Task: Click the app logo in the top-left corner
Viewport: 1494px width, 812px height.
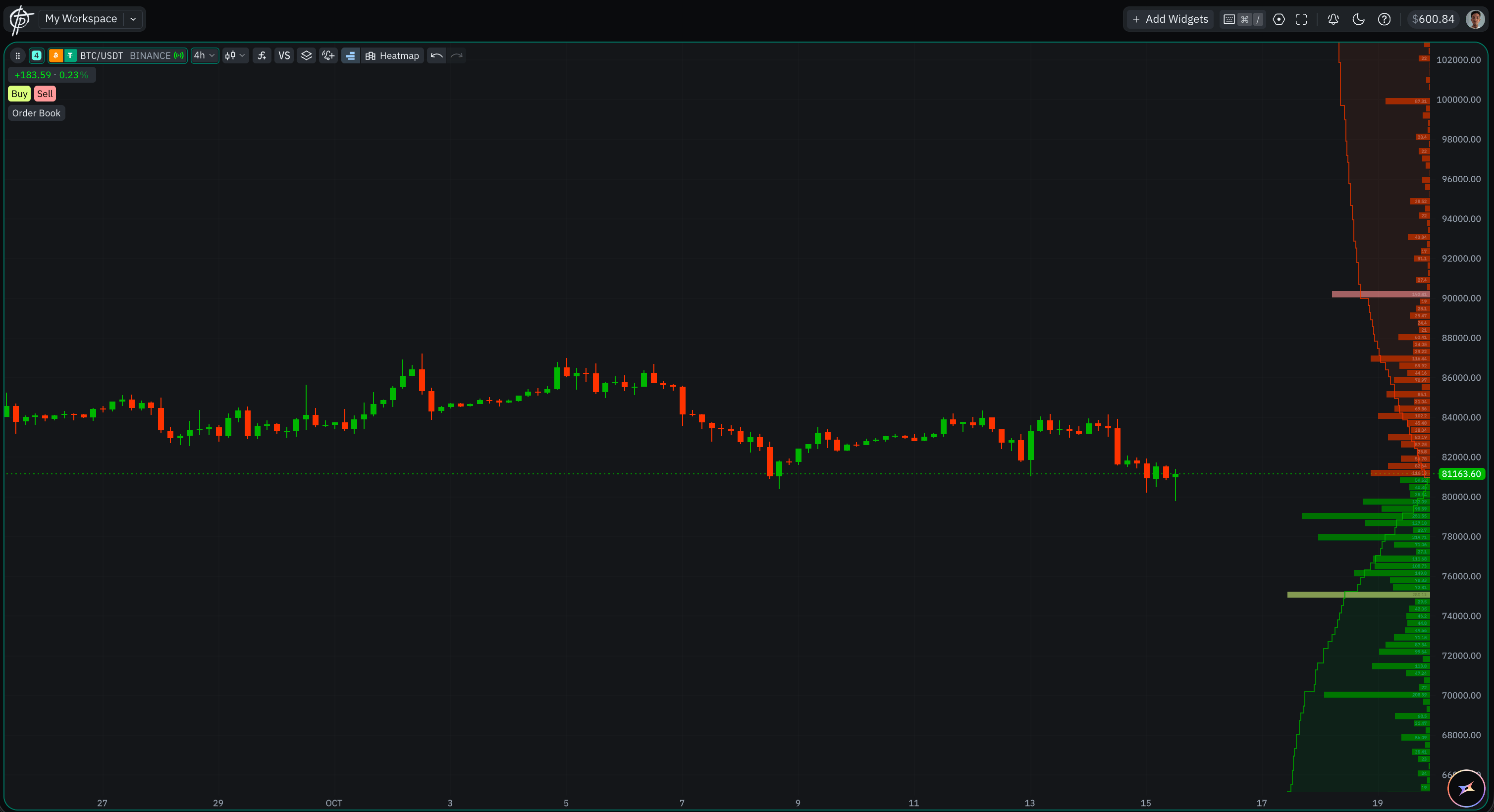Action: coord(21,20)
